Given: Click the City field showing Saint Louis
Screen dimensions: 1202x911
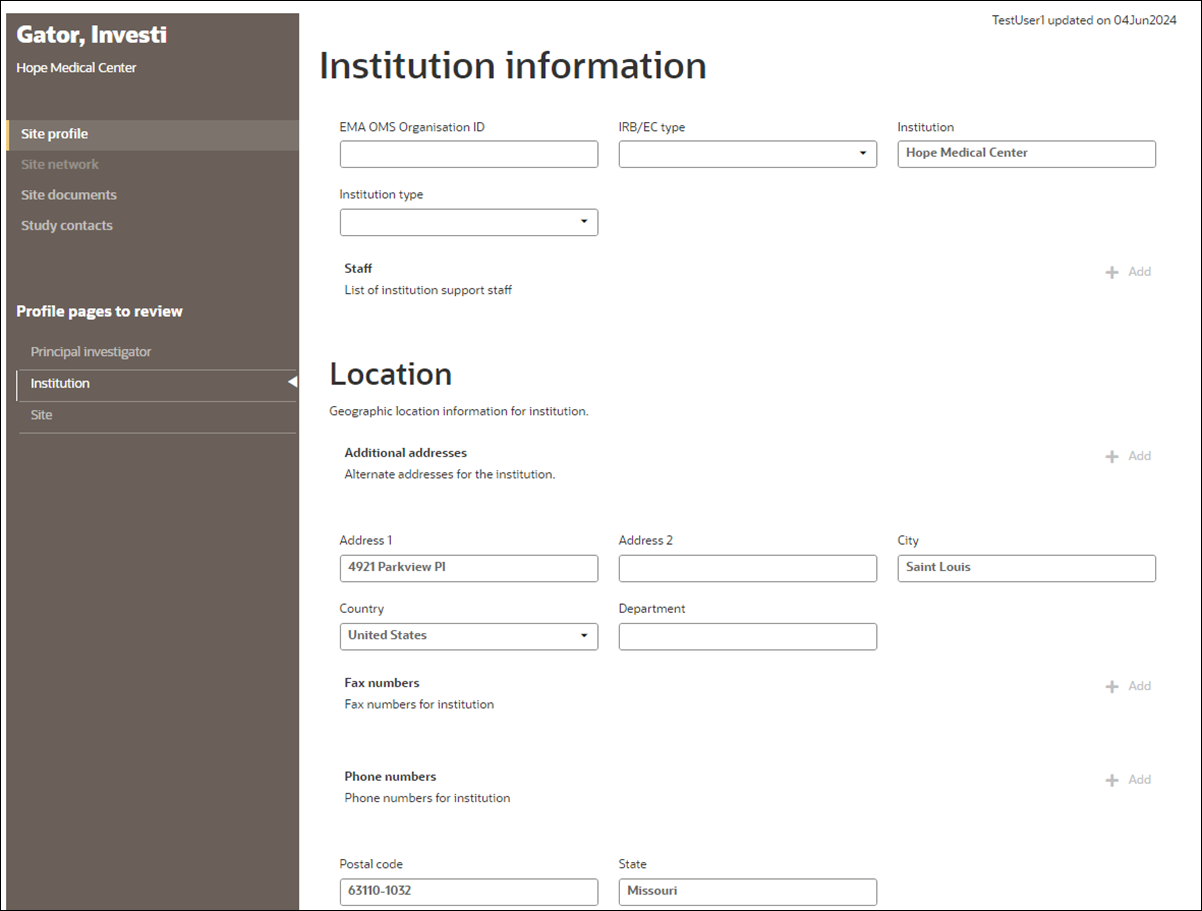Looking at the screenshot, I should tap(1027, 568).
